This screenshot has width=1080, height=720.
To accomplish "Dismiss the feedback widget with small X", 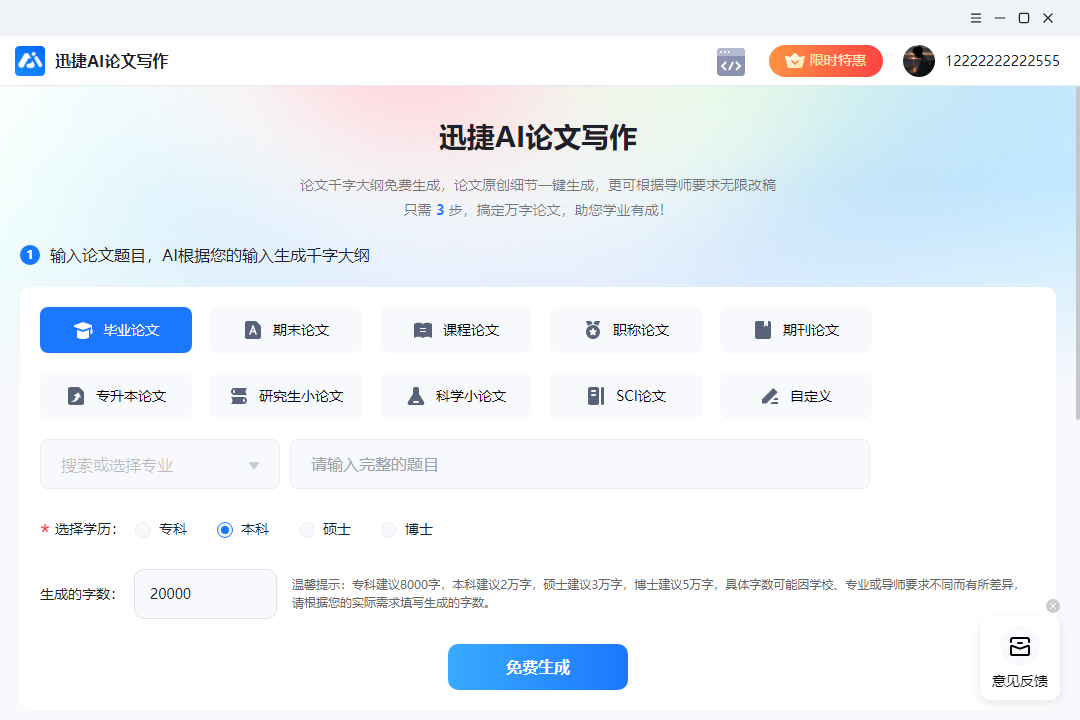I will coord(1052,606).
